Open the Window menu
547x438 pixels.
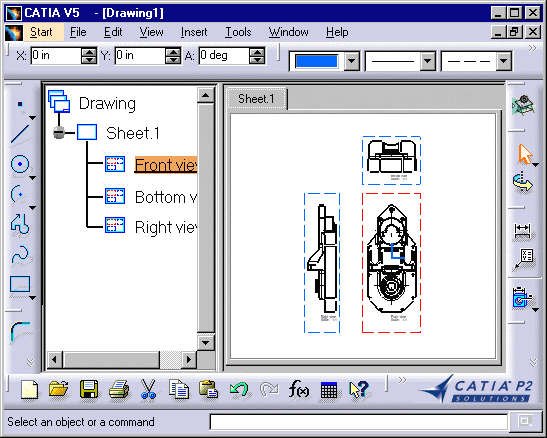pos(289,32)
